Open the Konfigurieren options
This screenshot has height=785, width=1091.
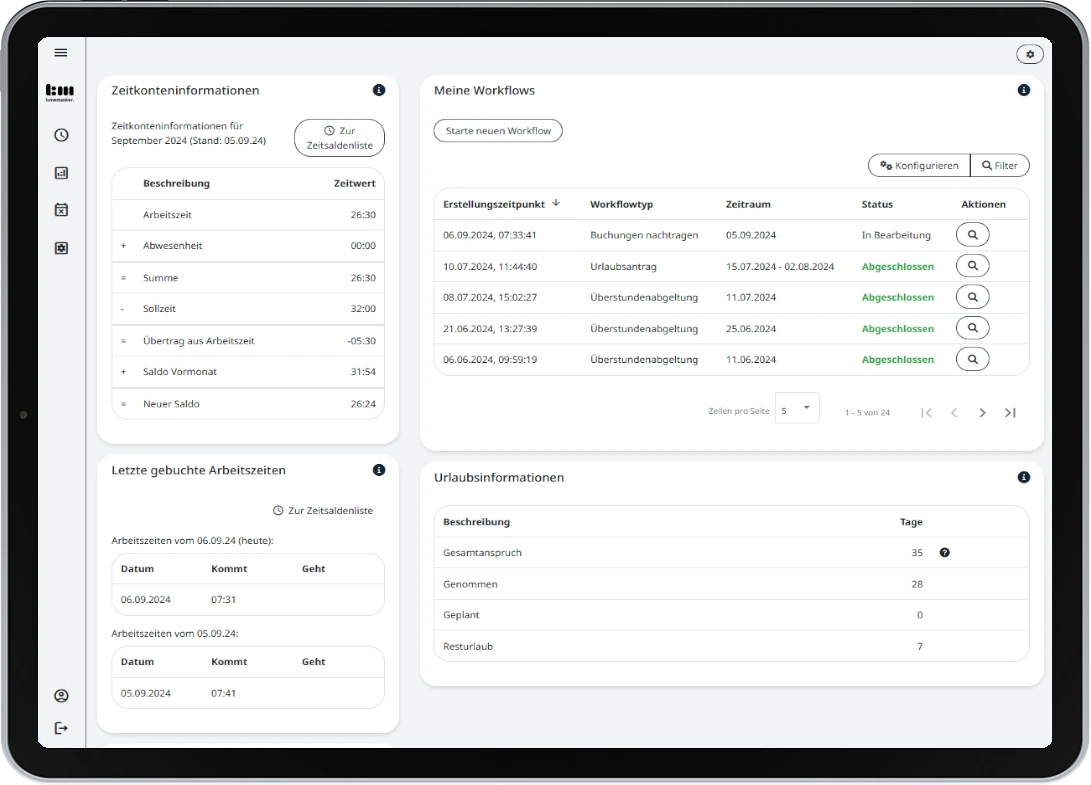tap(919, 165)
